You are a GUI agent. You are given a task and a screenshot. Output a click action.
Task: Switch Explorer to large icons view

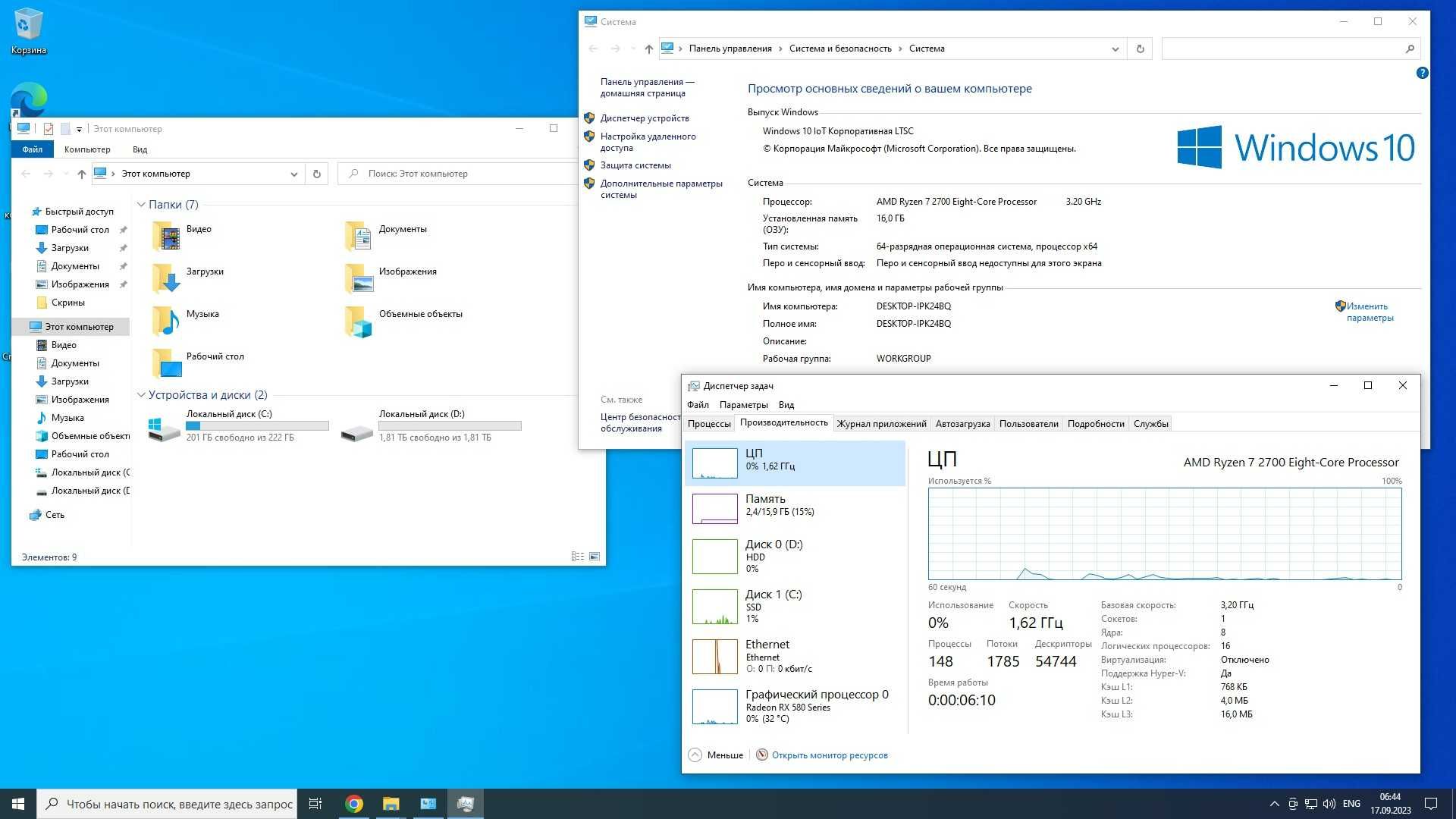tap(595, 557)
